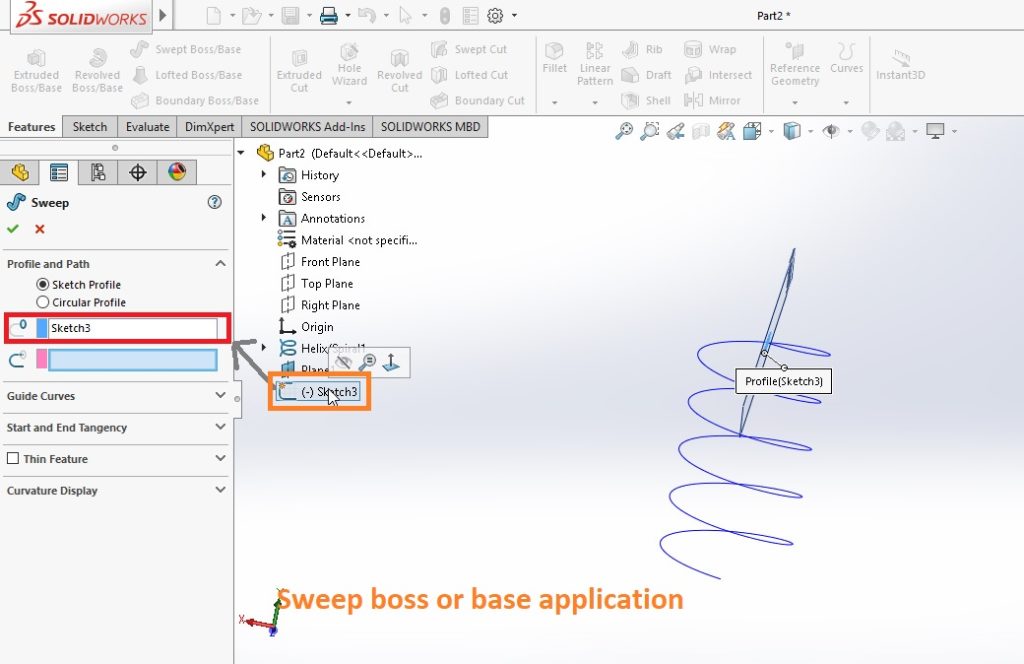Click the Revolved Boss/Base tool
This screenshot has height=664, width=1024.
click(97, 71)
